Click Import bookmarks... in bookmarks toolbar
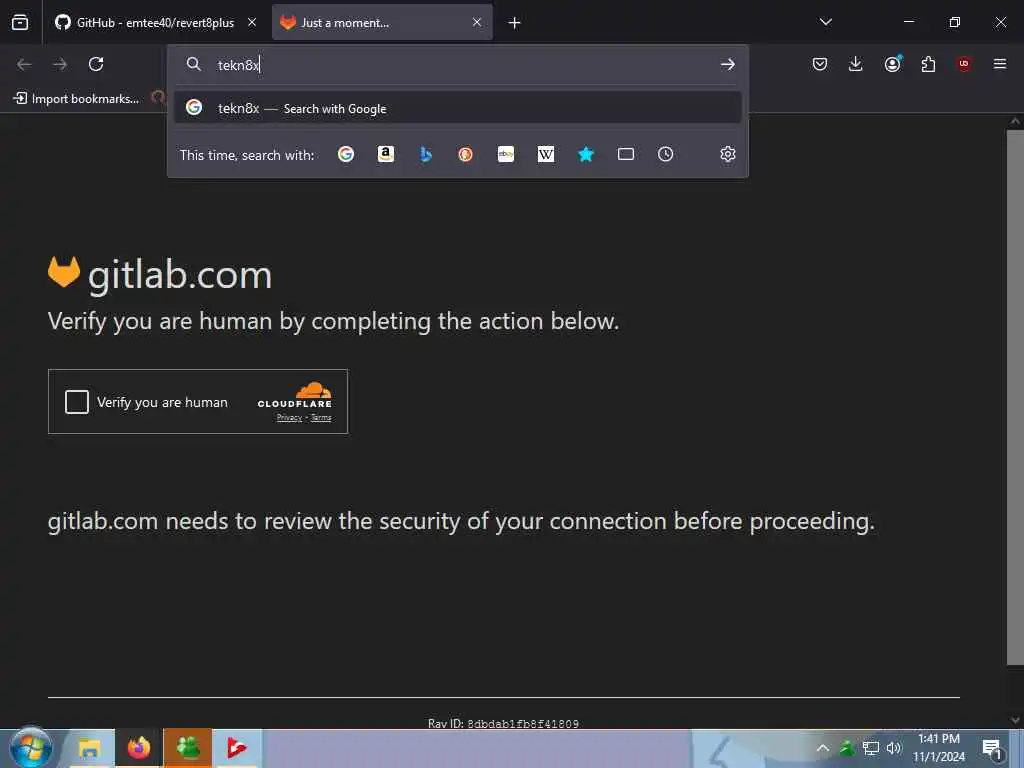This screenshot has height=768, width=1024. [76, 99]
